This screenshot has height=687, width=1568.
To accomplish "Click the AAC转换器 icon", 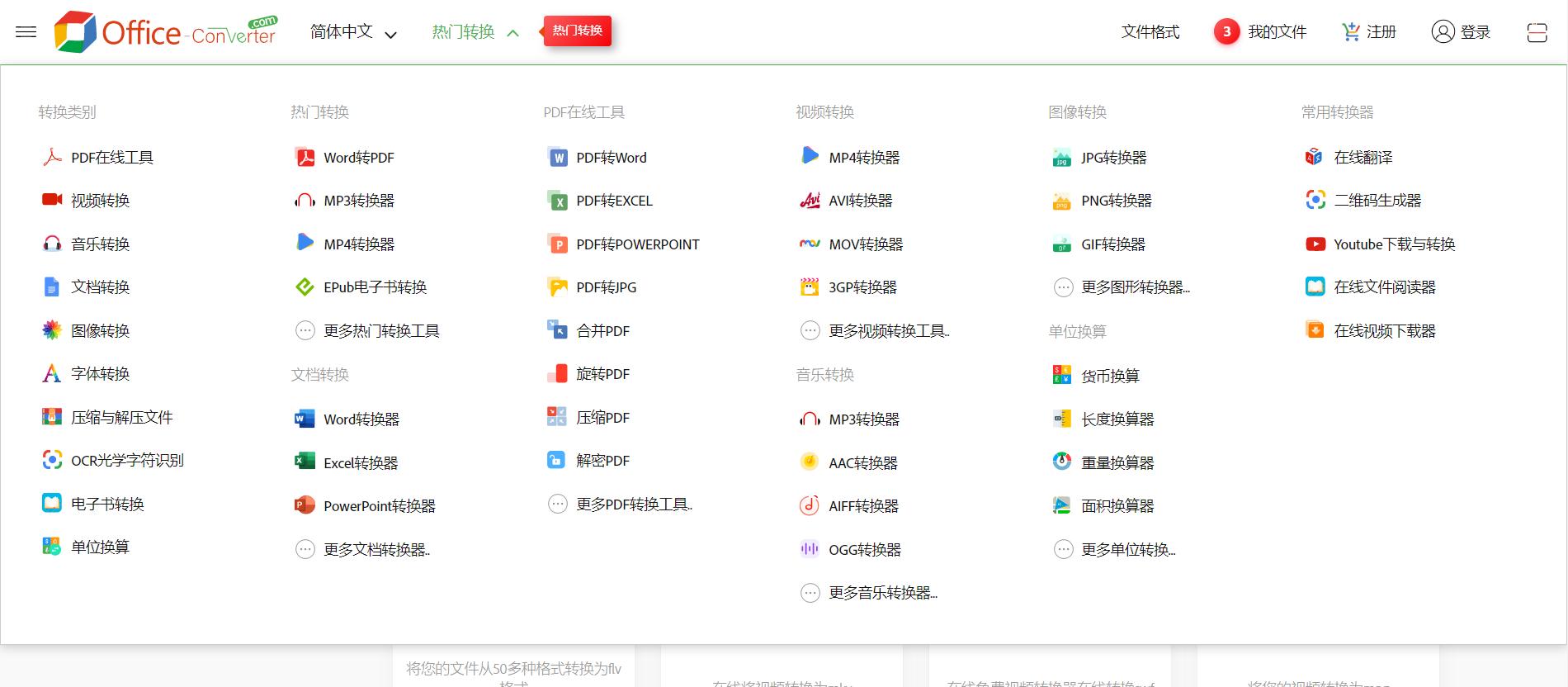I will (810, 462).
